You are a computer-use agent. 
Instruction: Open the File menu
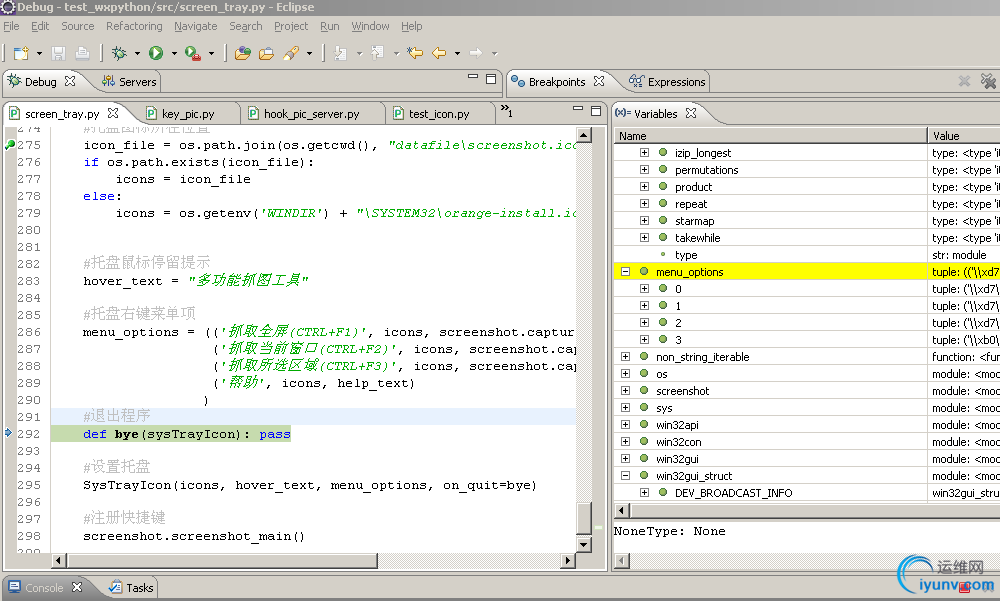11,26
